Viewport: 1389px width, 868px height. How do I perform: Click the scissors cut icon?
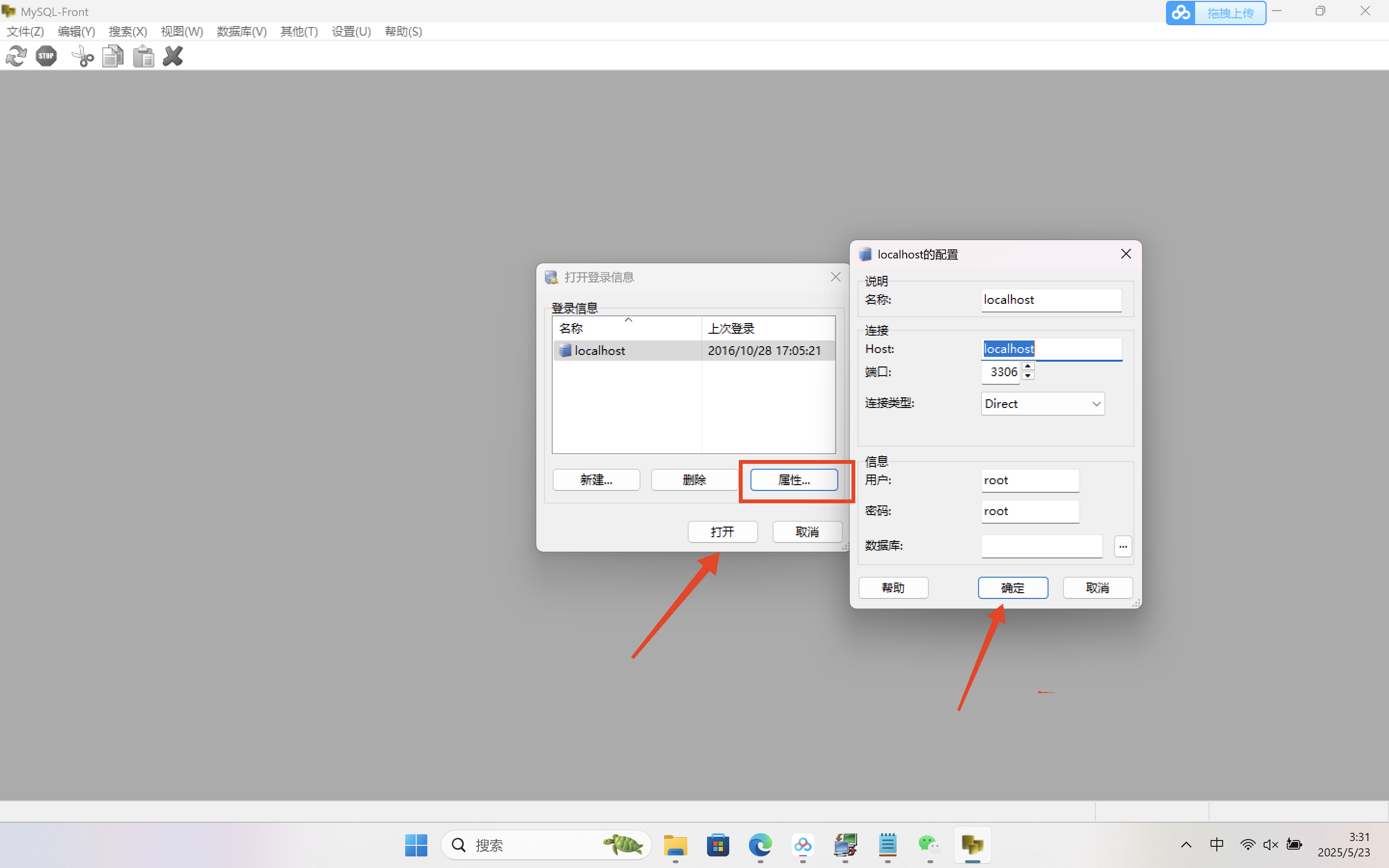(x=82, y=56)
